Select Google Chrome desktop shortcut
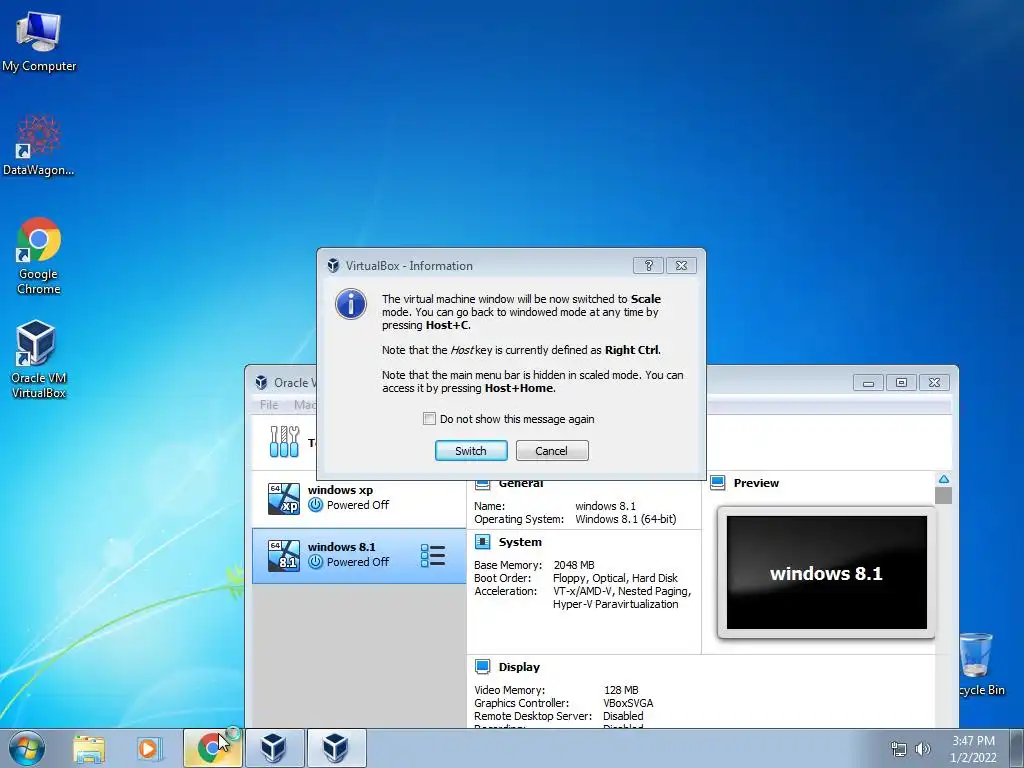 [39, 256]
